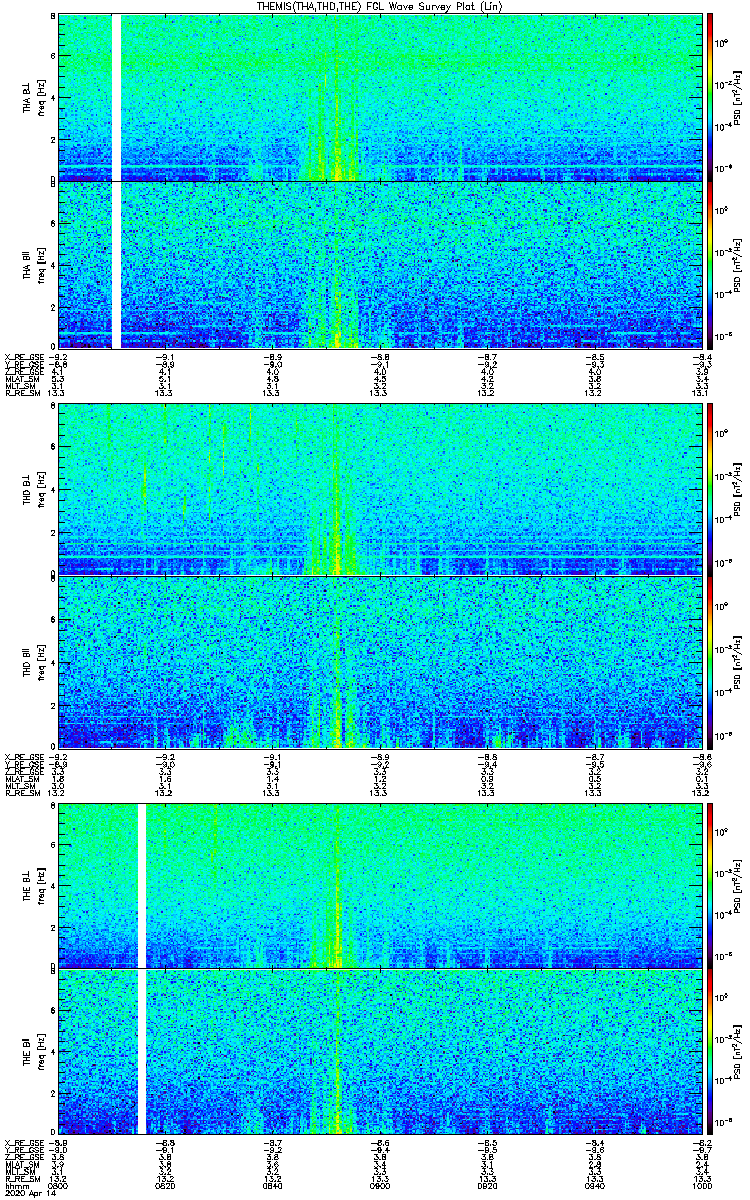Image resolution: width=750 pixels, height=1200 pixels.
Task: Click the THD B-perpendicular spectrogram panel
Action: click(379, 490)
